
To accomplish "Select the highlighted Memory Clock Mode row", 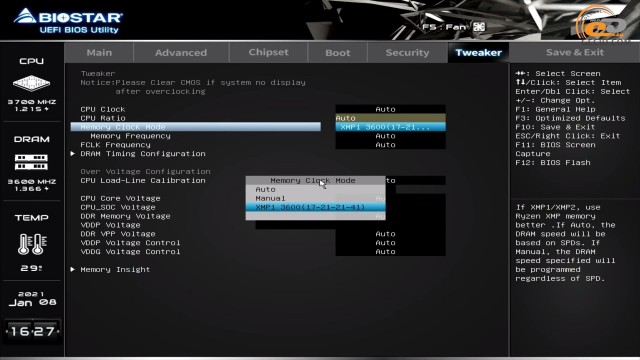I will tap(196, 127).
